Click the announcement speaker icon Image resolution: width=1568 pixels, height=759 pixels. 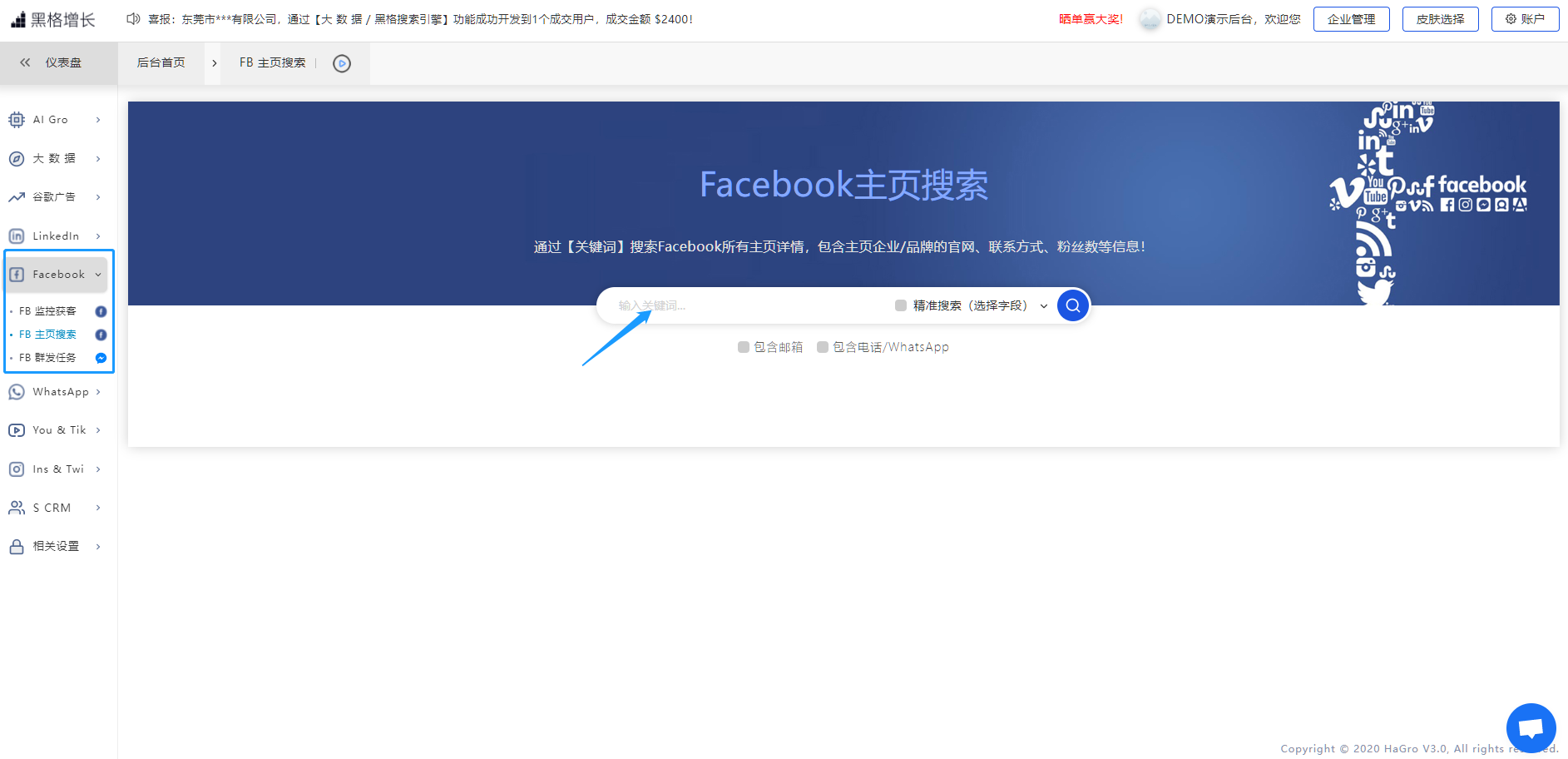pos(133,18)
